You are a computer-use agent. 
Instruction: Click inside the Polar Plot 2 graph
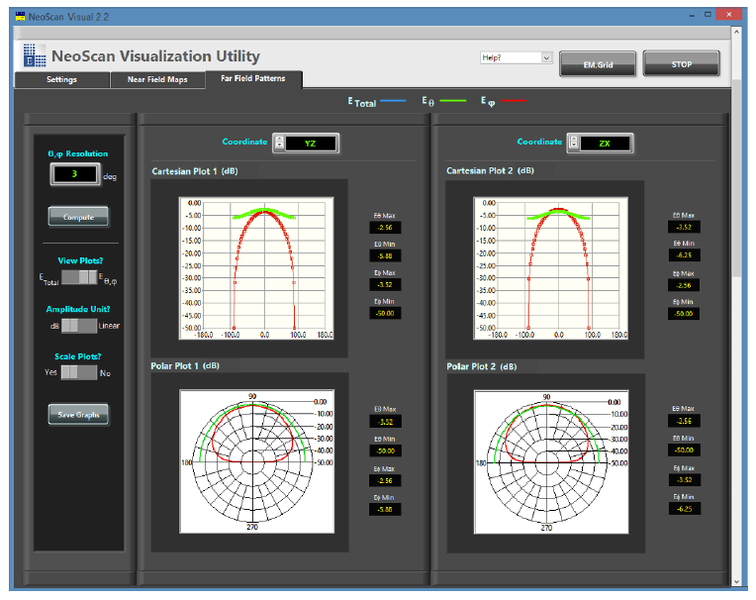tap(547, 463)
